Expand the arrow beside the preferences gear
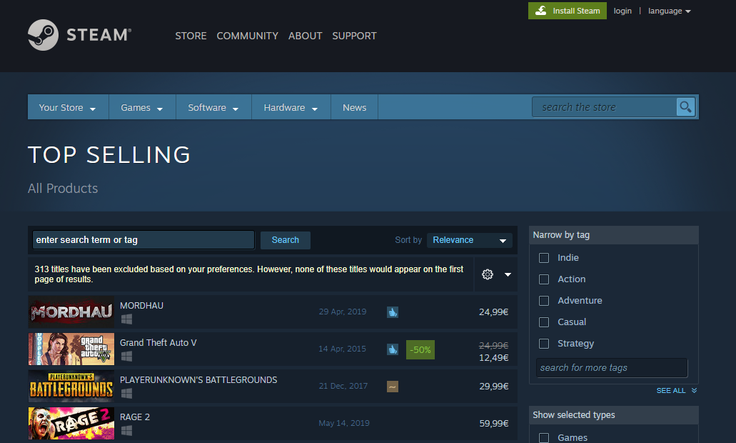The height and width of the screenshot is (443, 736). tap(508, 275)
